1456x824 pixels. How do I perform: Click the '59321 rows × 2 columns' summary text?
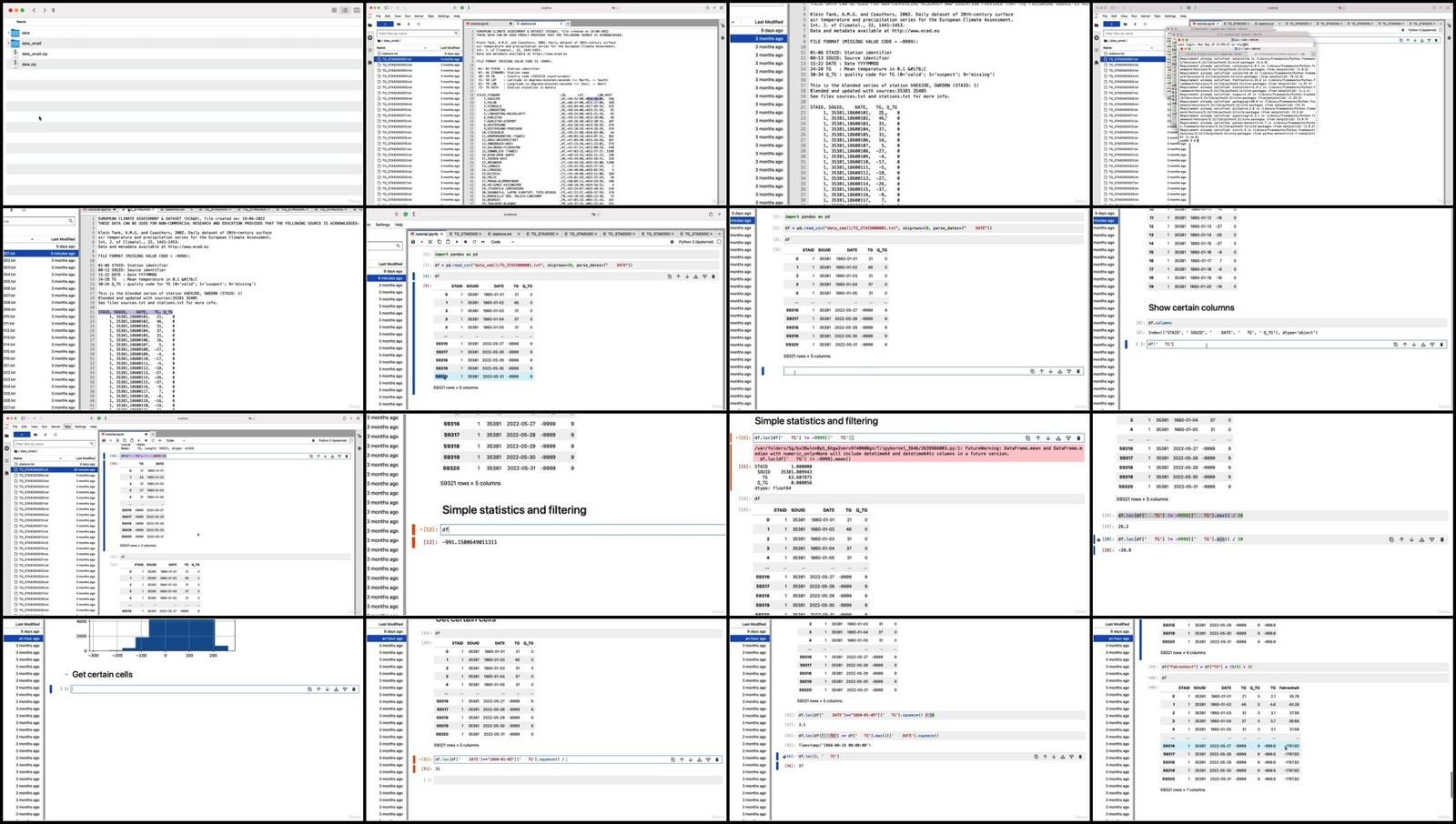(138, 546)
